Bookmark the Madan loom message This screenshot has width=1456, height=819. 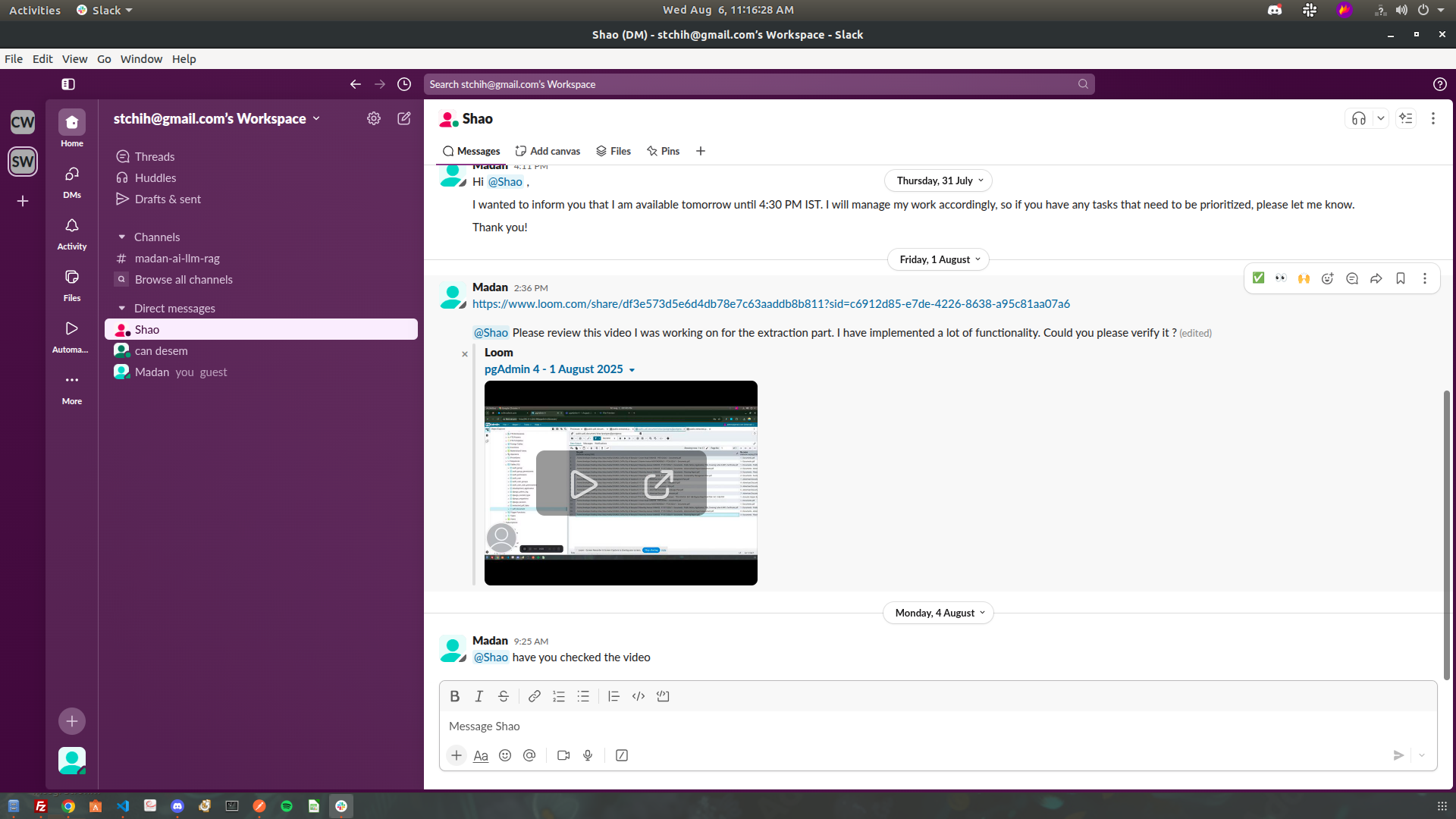[x=1401, y=278]
